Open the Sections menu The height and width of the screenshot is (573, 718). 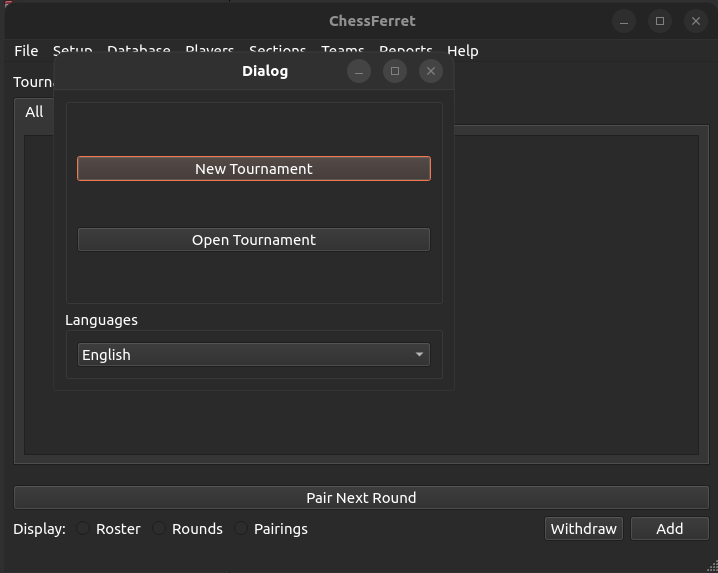pos(277,49)
